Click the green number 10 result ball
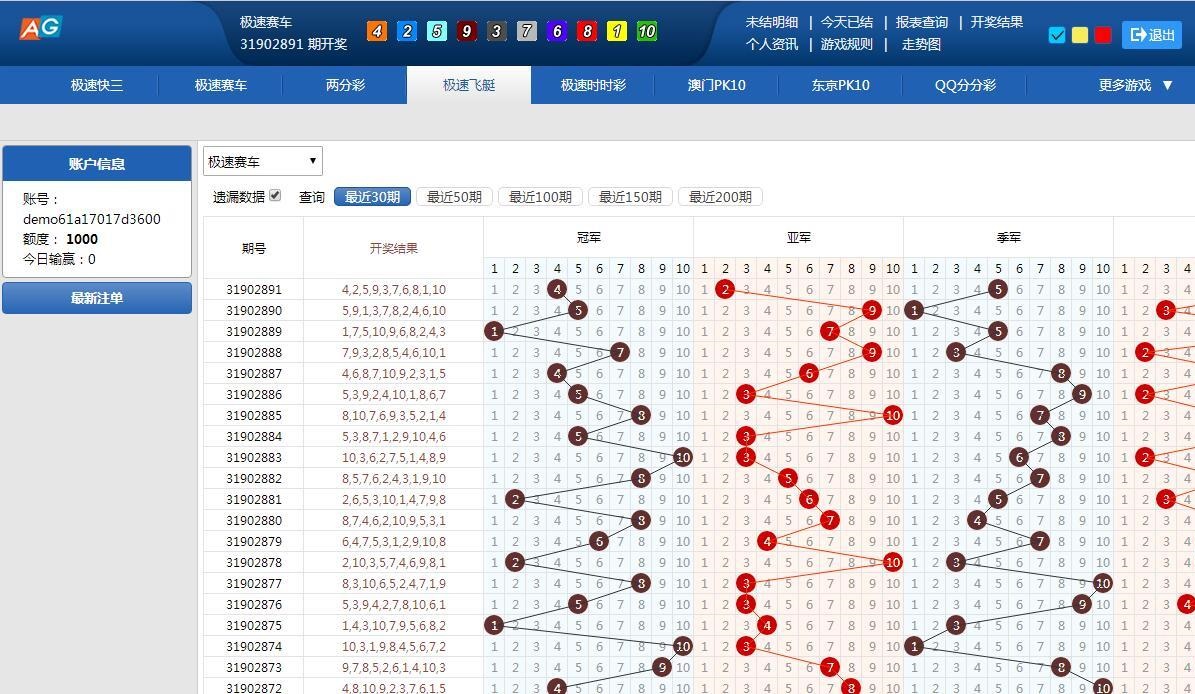1195x694 pixels. 647,32
